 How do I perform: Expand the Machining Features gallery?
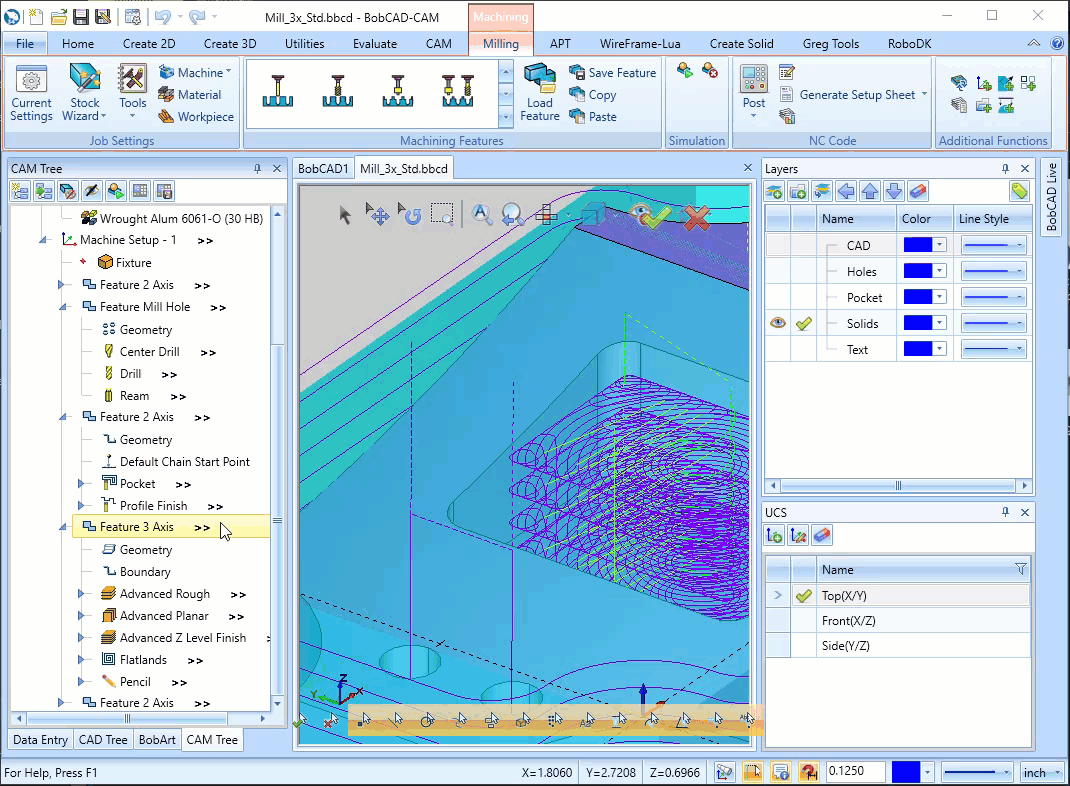click(x=506, y=117)
